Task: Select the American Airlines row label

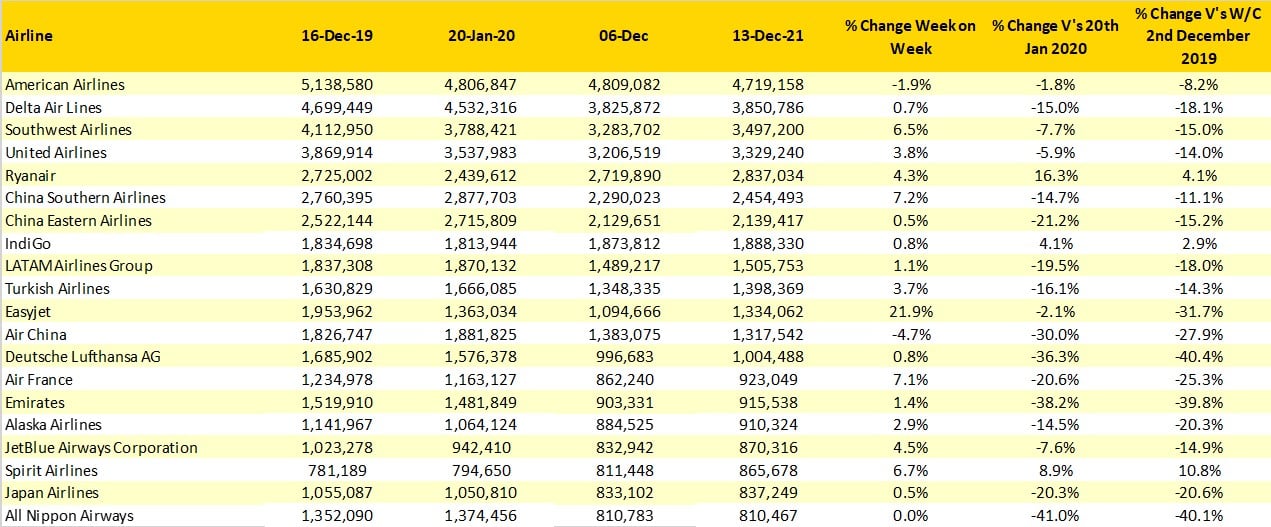Action: tap(65, 85)
